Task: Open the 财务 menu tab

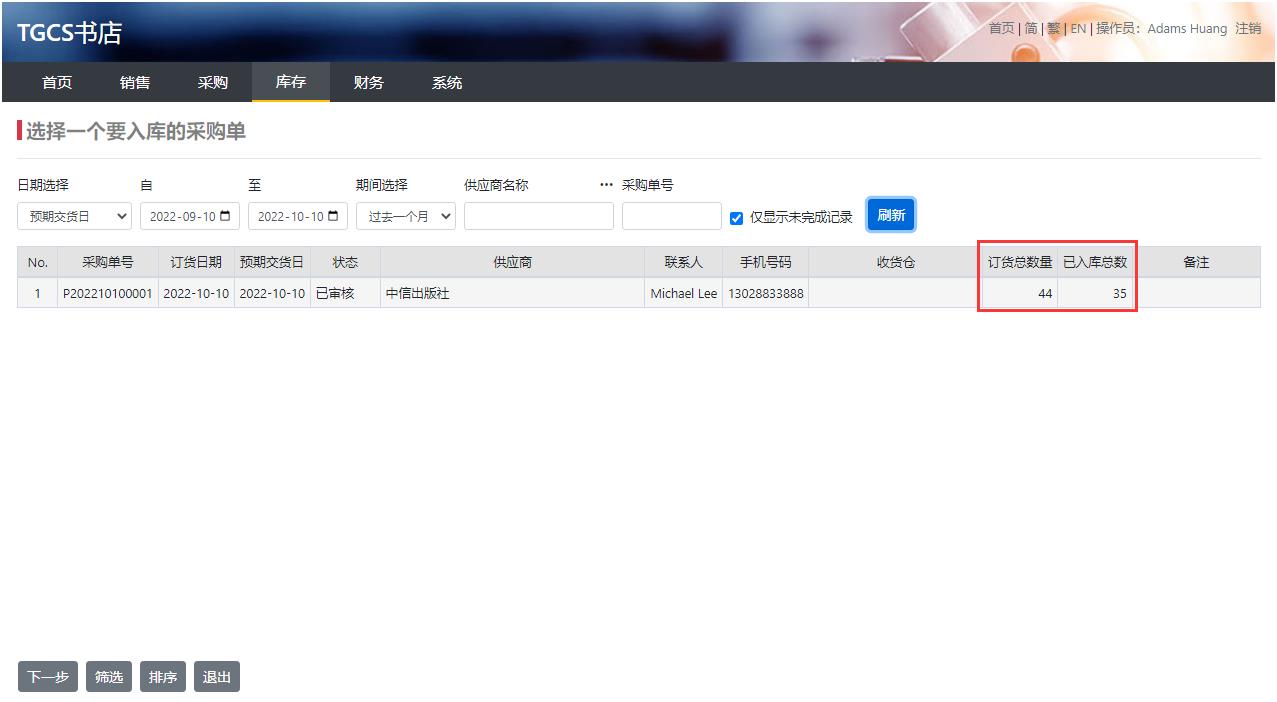Action: [x=368, y=82]
